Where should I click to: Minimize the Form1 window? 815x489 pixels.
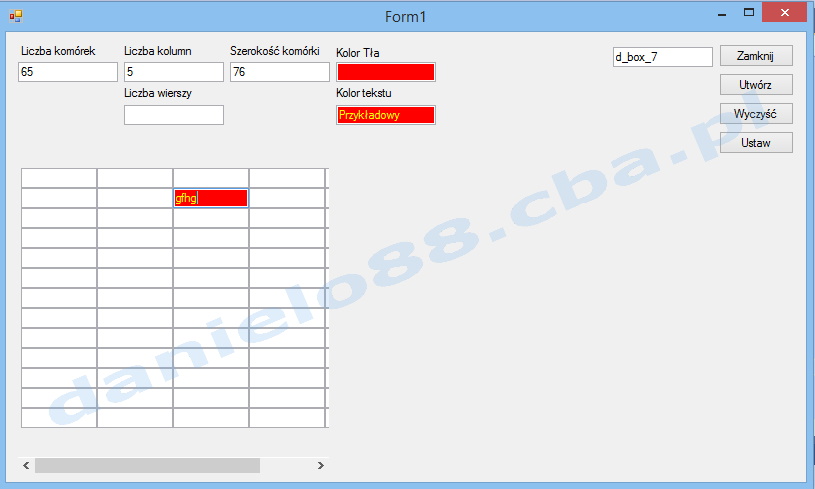point(720,13)
